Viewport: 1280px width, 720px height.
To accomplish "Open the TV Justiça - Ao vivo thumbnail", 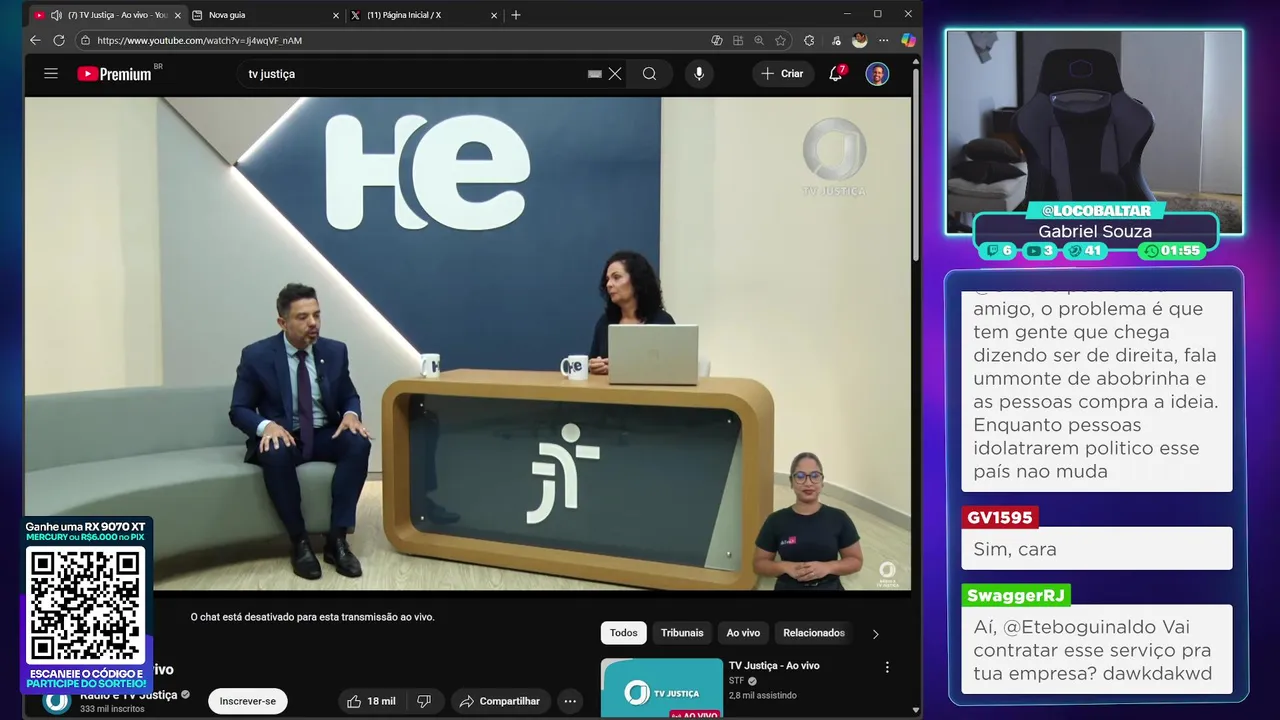I will pyautogui.click(x=661, y=688).
